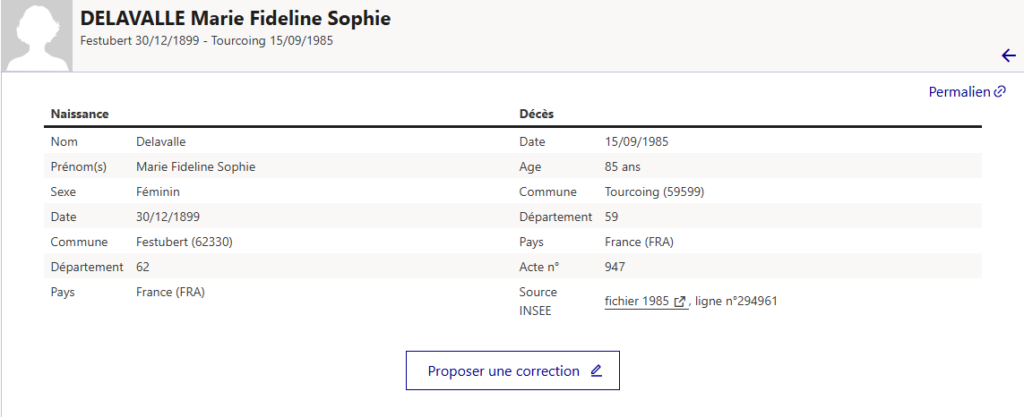Click the Décès section header

point(537,114)
